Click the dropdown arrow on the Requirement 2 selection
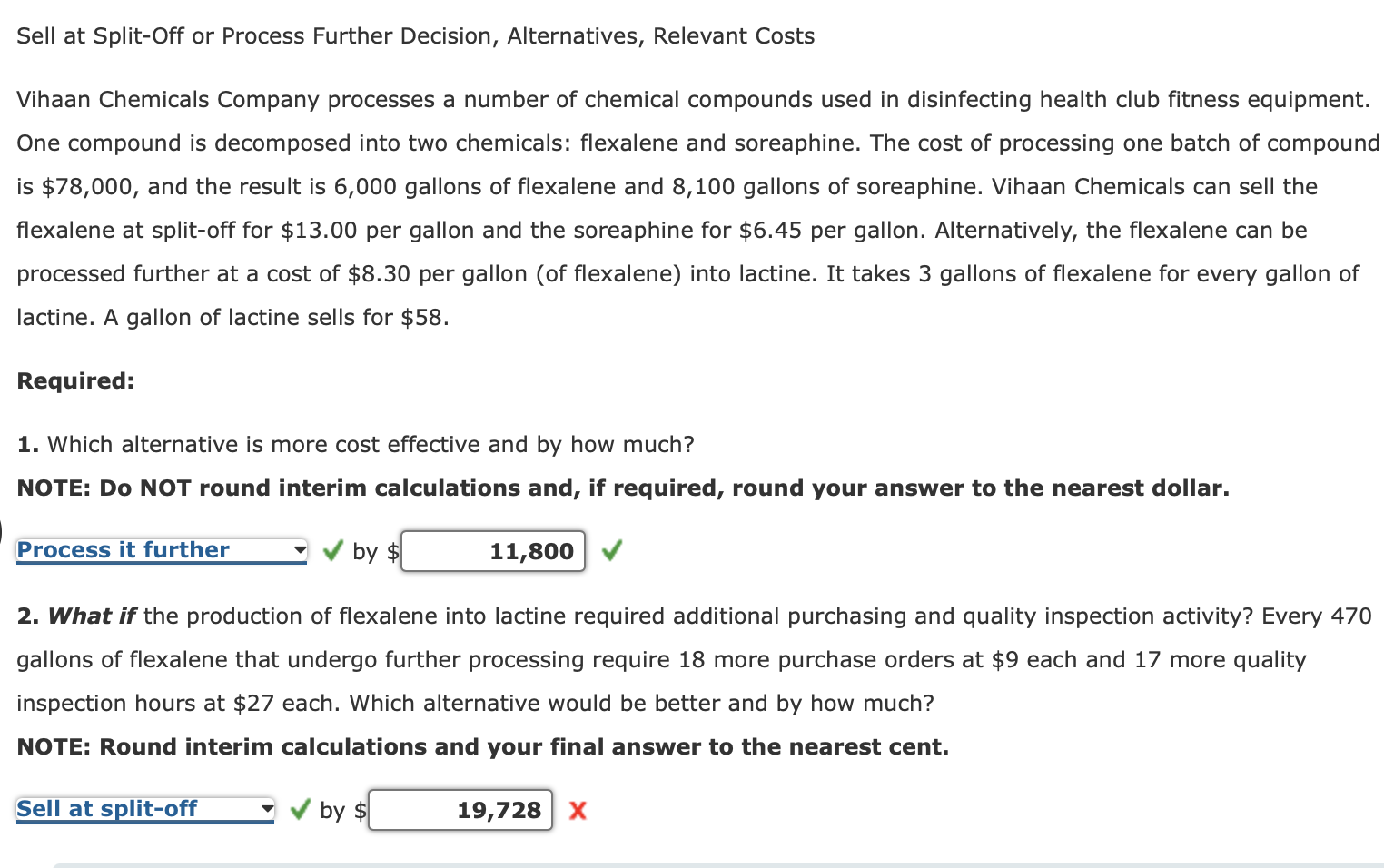1384x868 pixels. [265, 809]
